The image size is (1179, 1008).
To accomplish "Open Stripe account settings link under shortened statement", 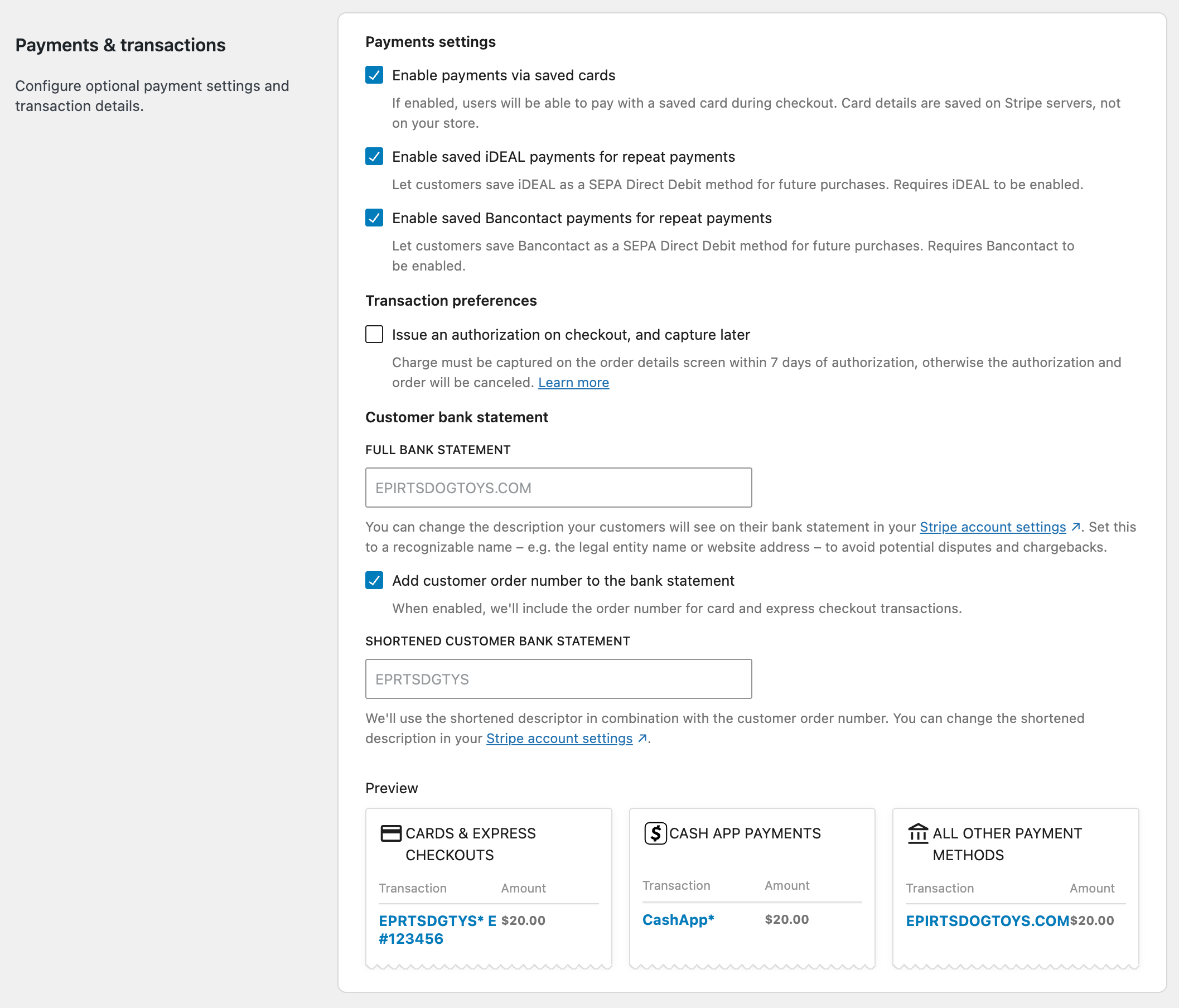I will pyautogui.click(x=559, y=738).
